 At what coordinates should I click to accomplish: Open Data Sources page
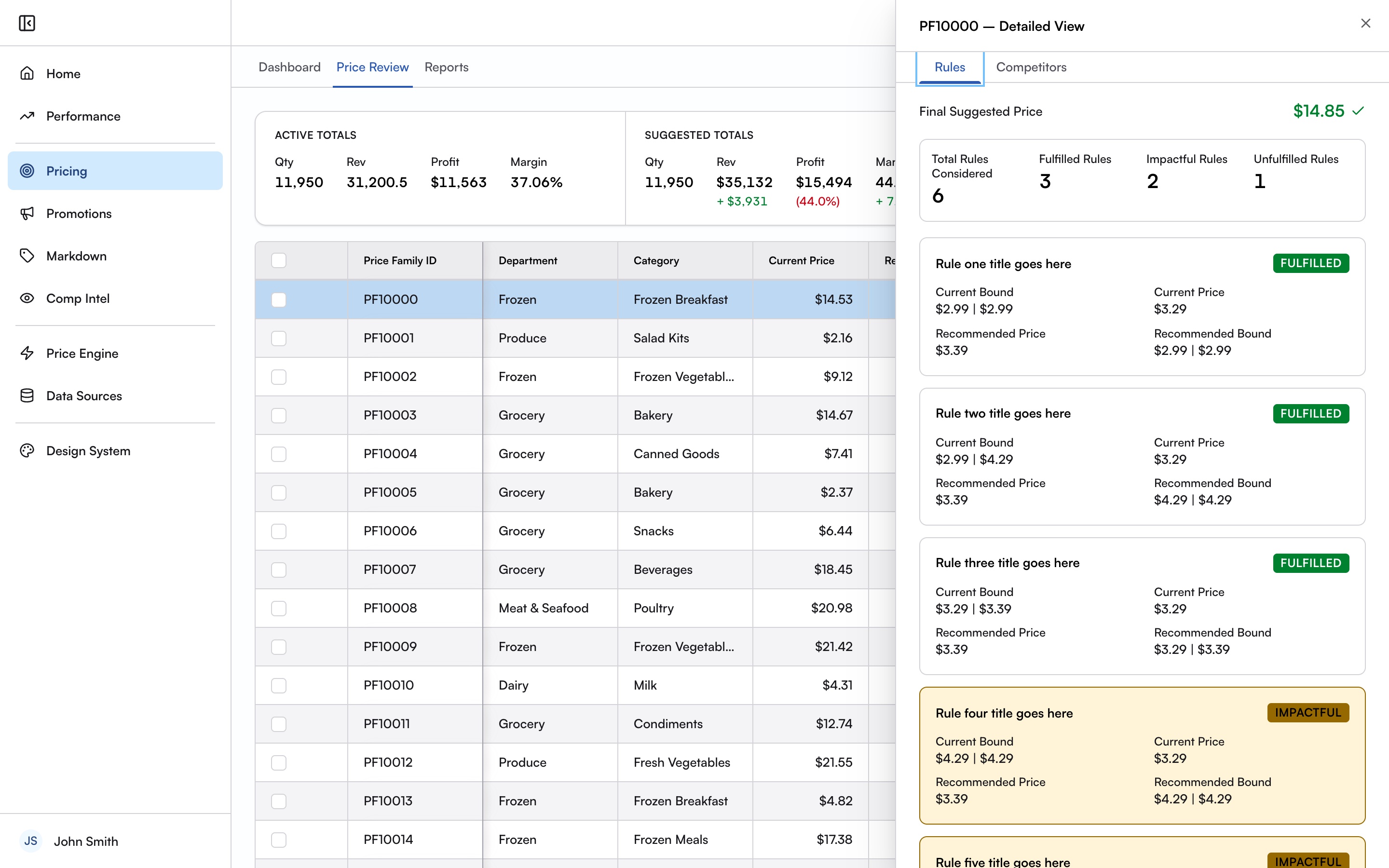(115, 396)
